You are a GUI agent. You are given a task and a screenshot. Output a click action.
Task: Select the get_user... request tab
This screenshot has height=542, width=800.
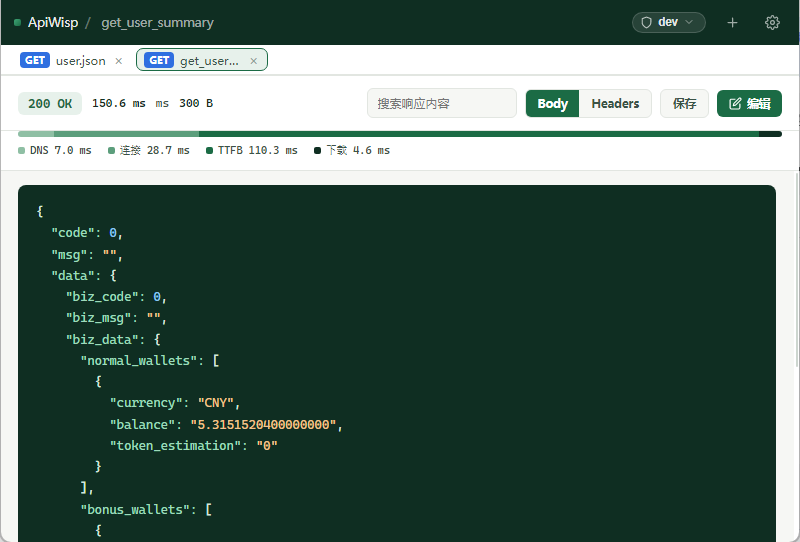(x=202, y=60)
